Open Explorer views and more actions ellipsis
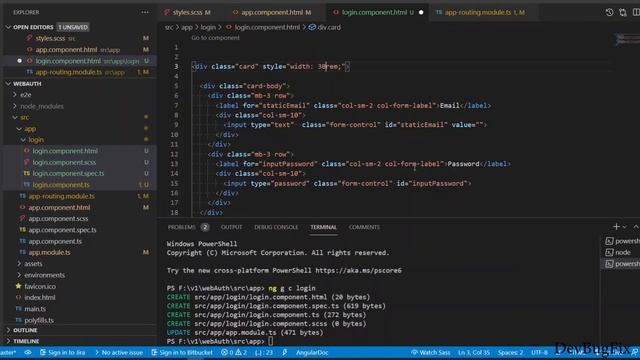This screenshot has height=360, width=640. [145, 12]
